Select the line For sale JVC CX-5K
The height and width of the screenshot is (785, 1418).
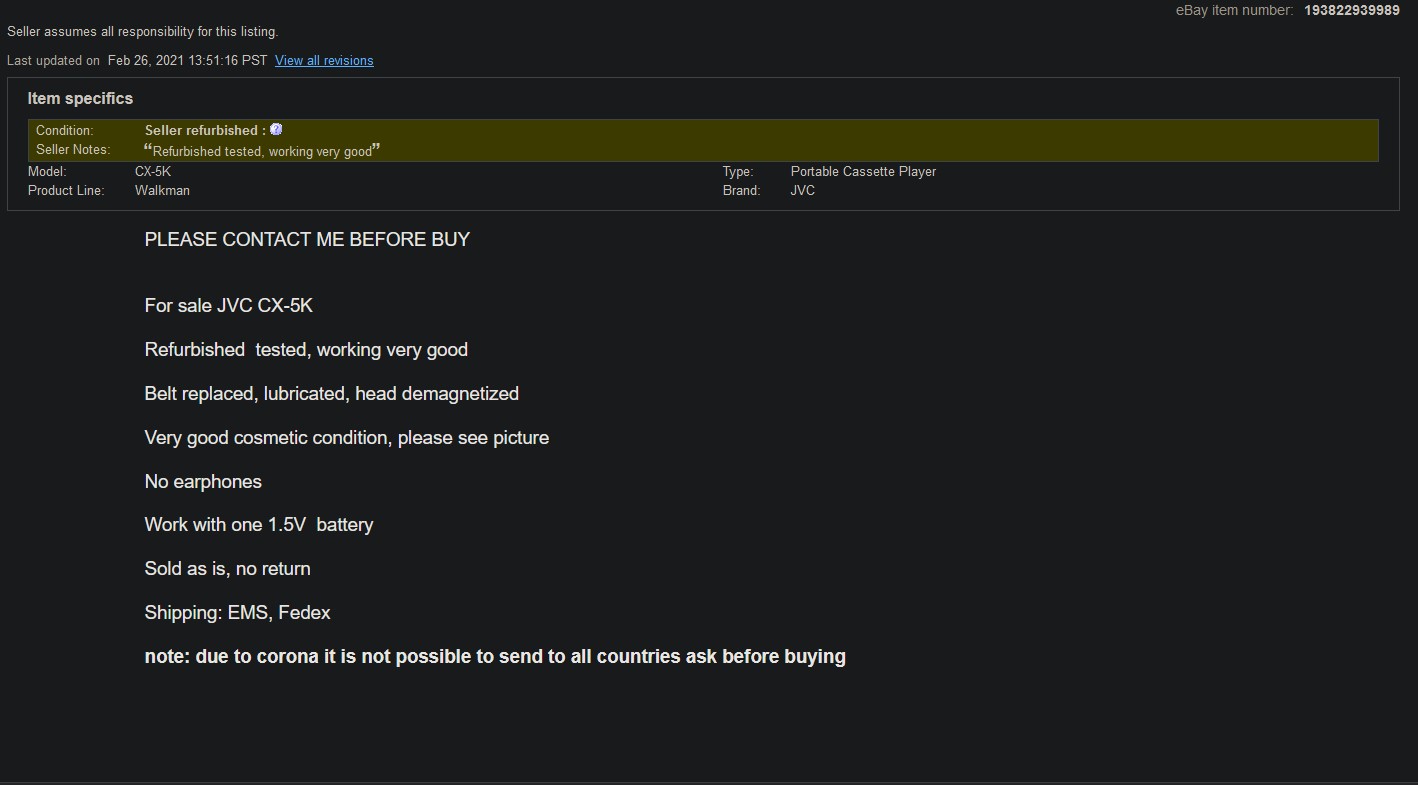coord(229,306)
